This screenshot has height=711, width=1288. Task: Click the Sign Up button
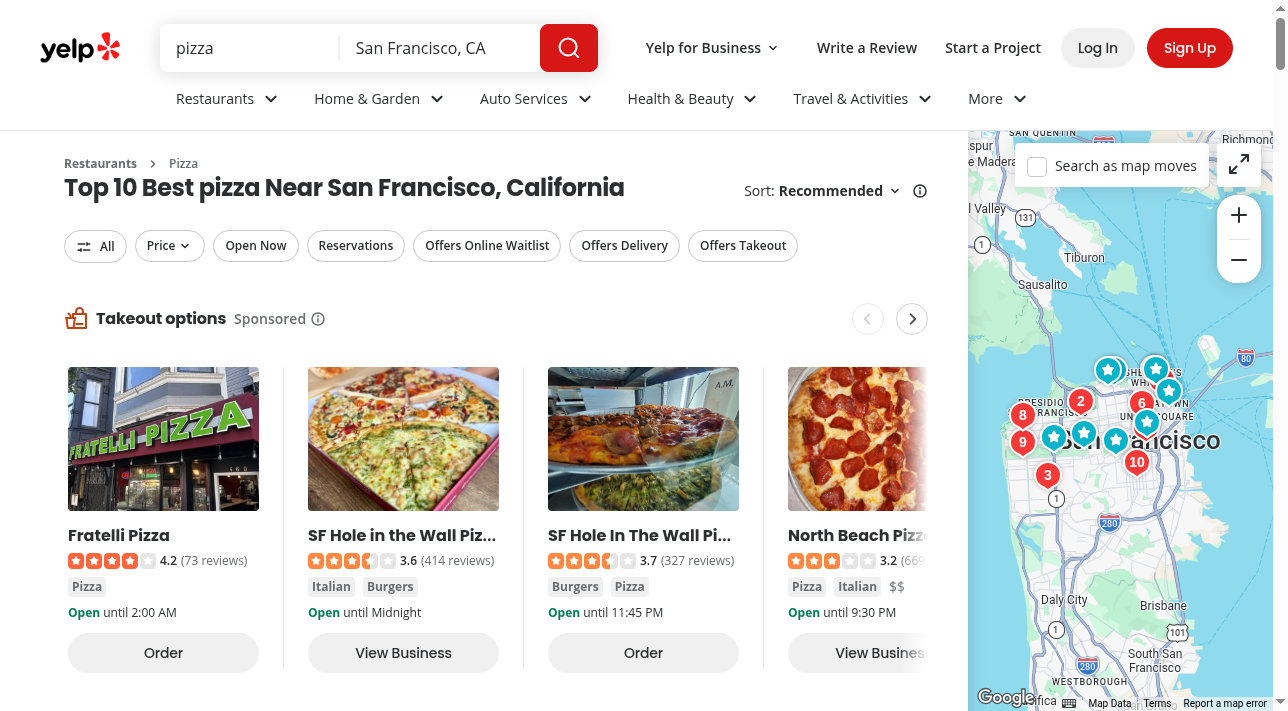pos(1190,48)
